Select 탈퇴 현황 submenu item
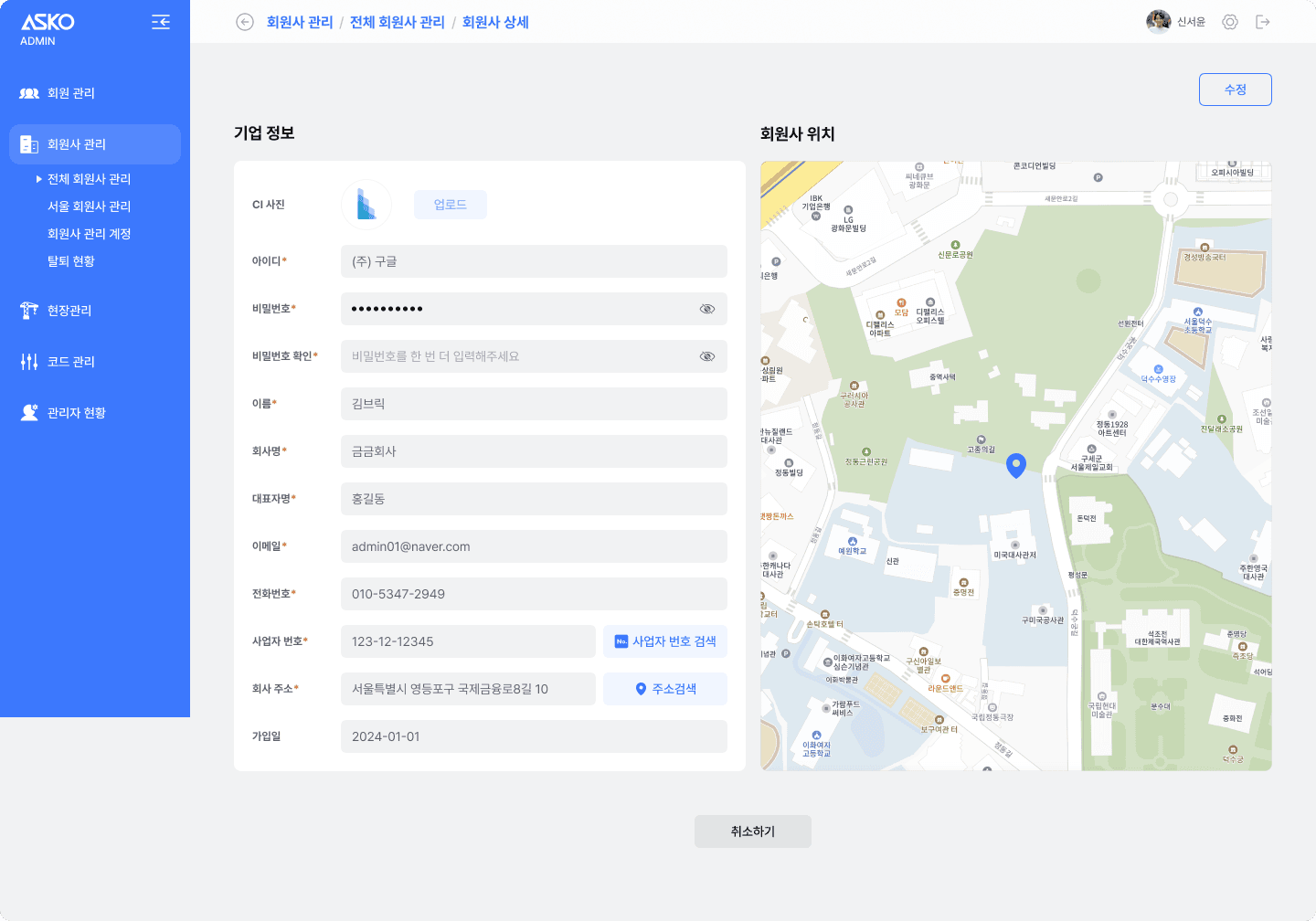 (71, 261)
